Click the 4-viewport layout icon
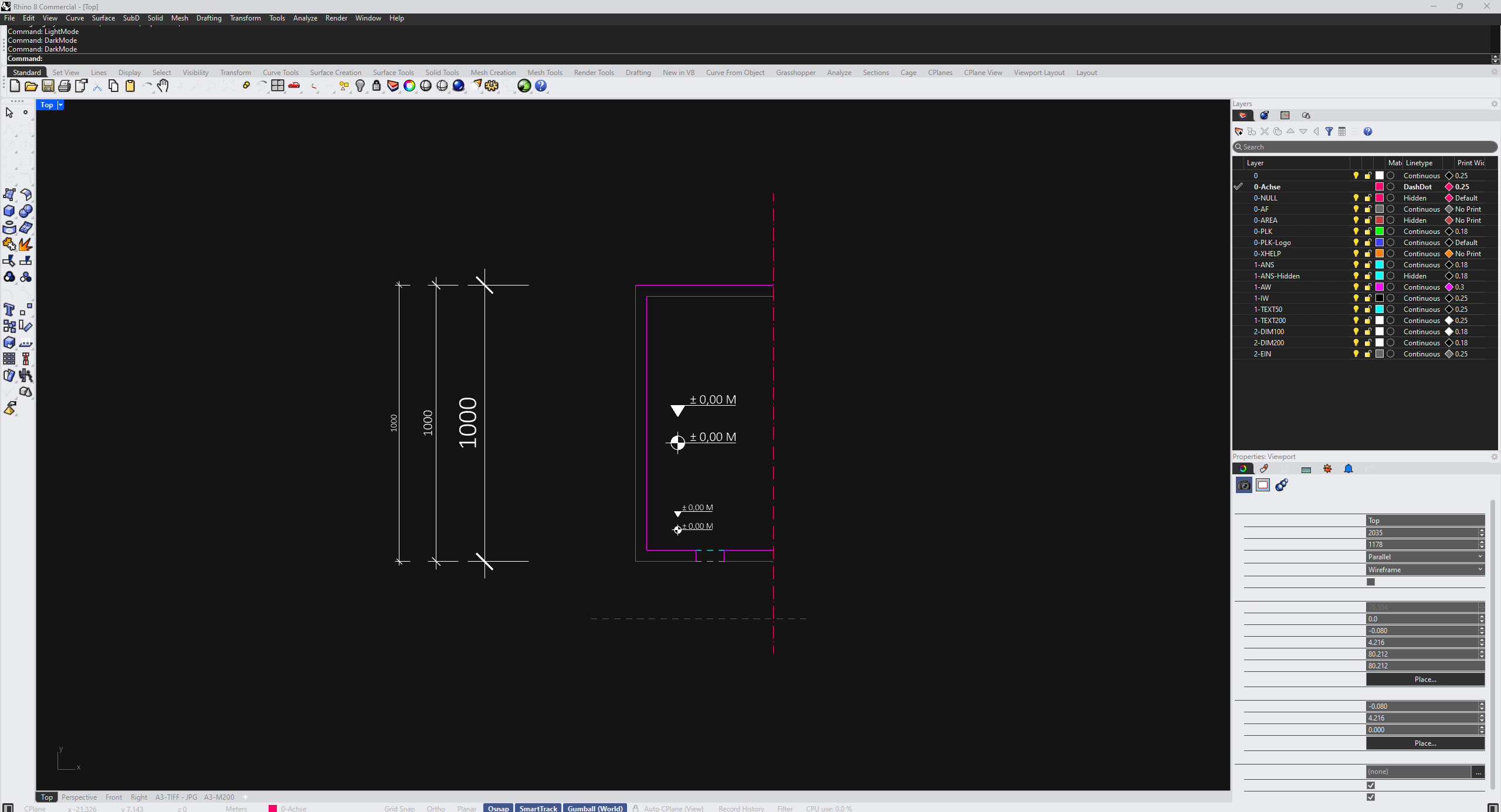The height and width of the screenshot is (812, 1501). (x=277, y=86)
